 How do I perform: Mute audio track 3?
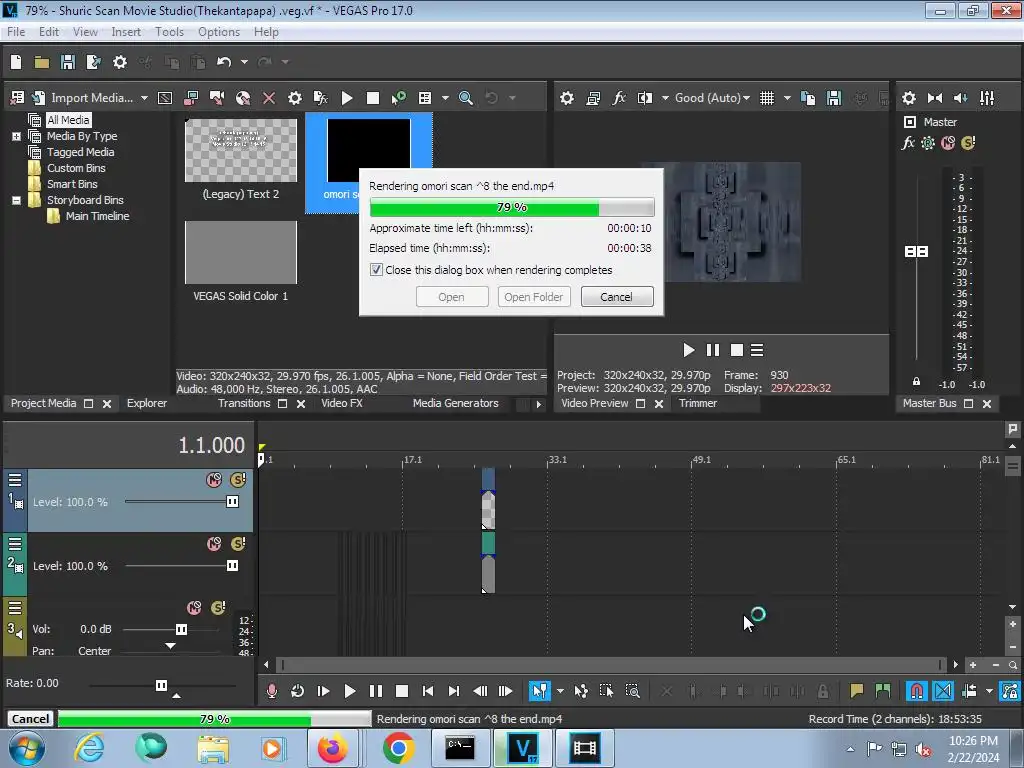pos(194,608)
